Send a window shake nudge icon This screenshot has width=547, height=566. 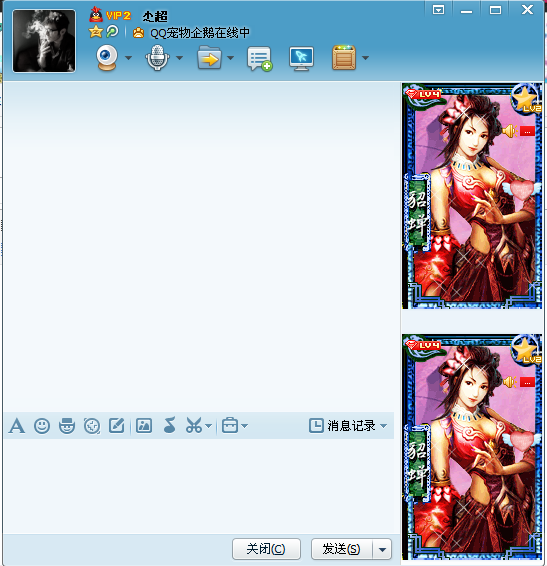tap(92, 426)
